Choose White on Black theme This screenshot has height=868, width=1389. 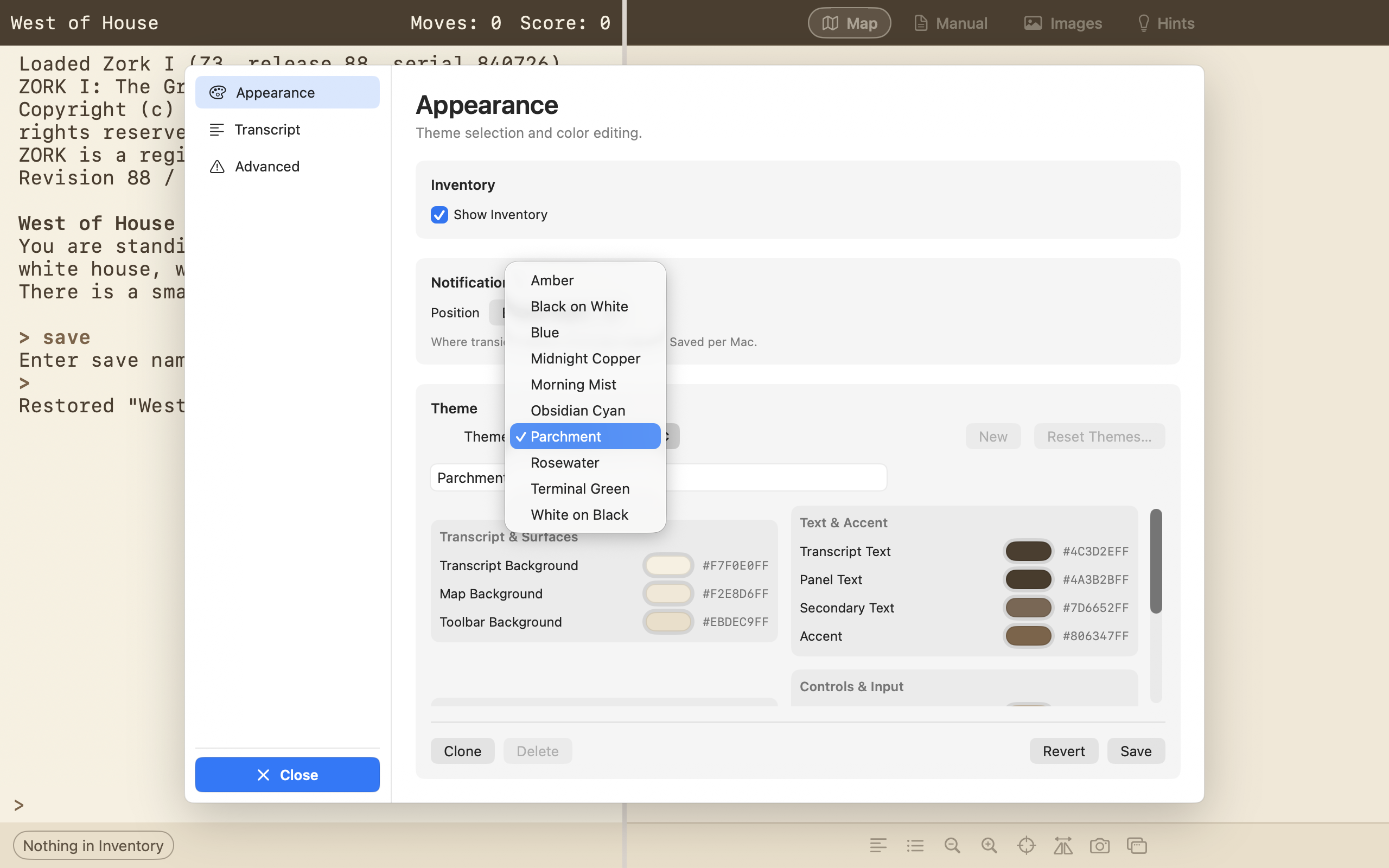coord(585,514)
